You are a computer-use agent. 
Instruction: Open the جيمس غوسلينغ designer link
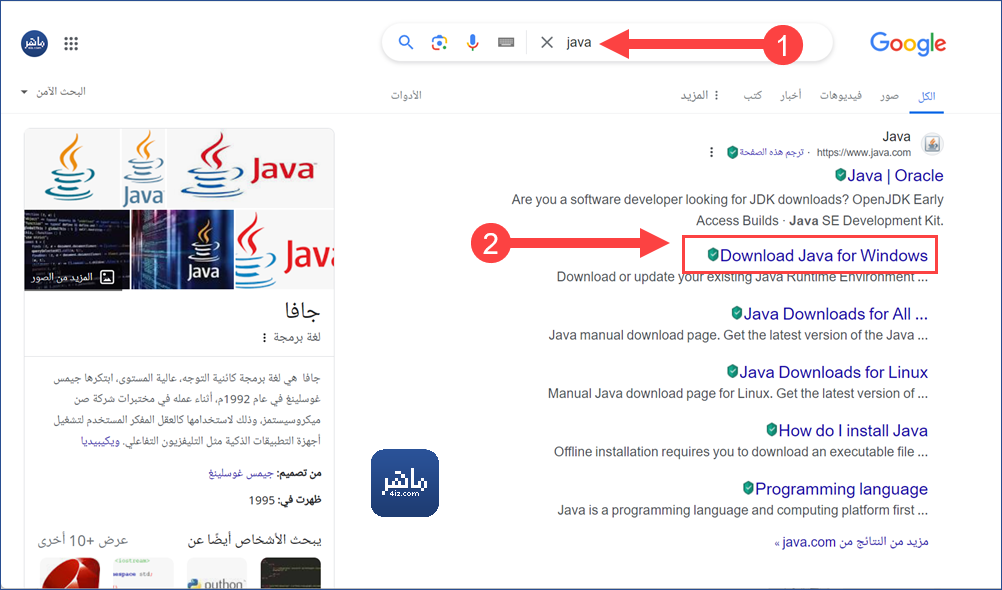241,473
